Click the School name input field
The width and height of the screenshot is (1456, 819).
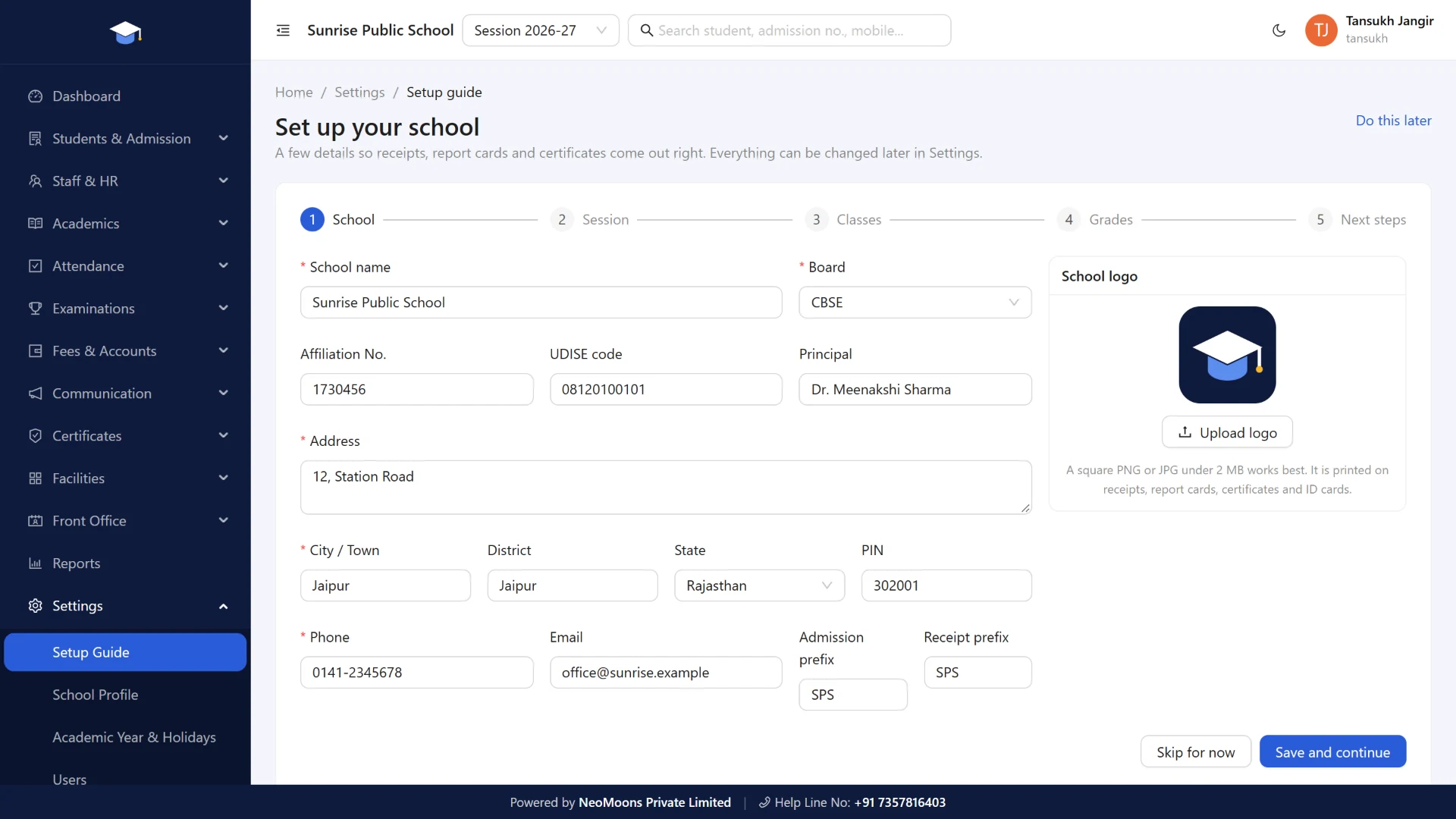[x=541, y=303]
